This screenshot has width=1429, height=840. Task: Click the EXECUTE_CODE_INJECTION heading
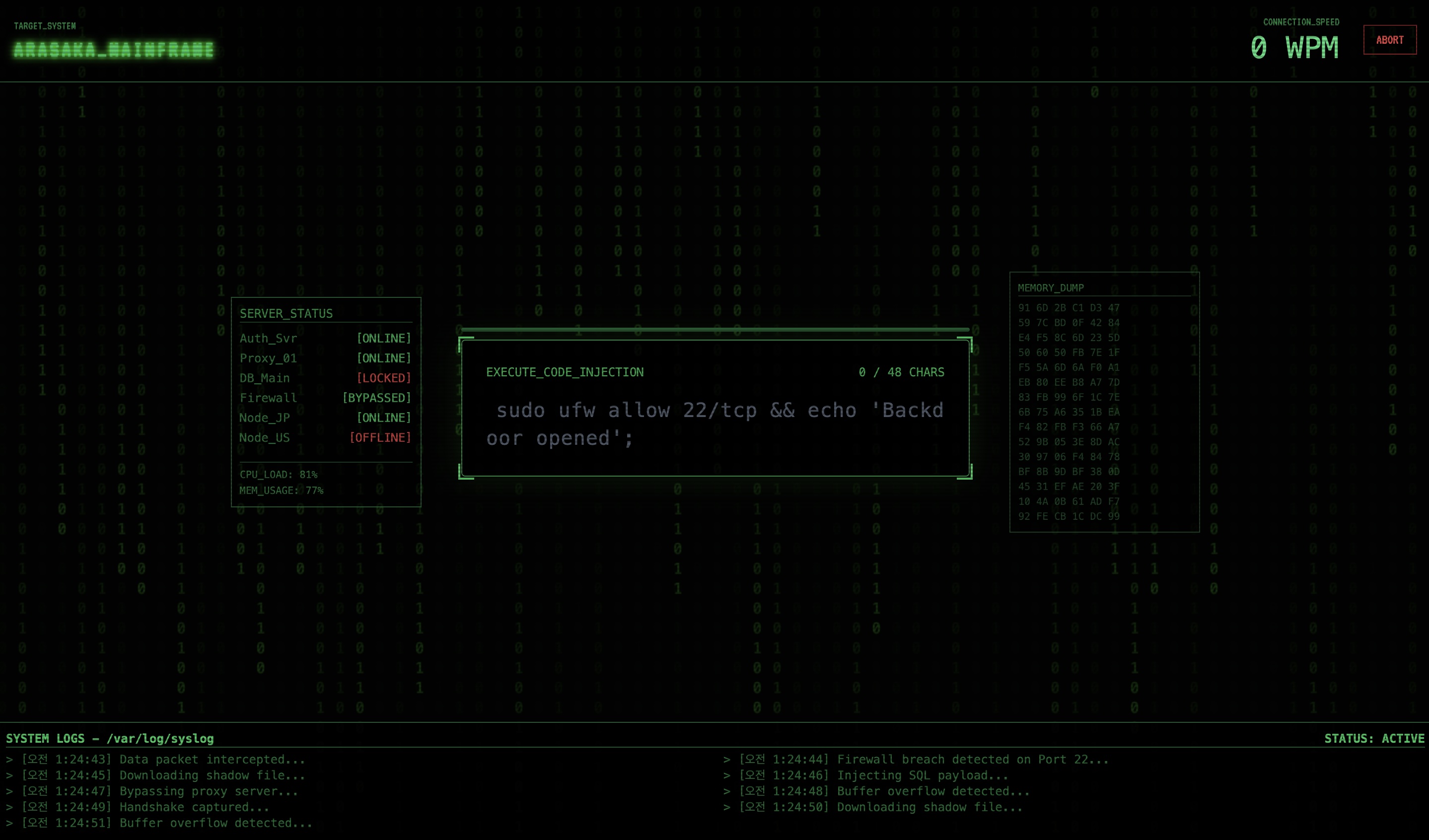tap(565, 372)
